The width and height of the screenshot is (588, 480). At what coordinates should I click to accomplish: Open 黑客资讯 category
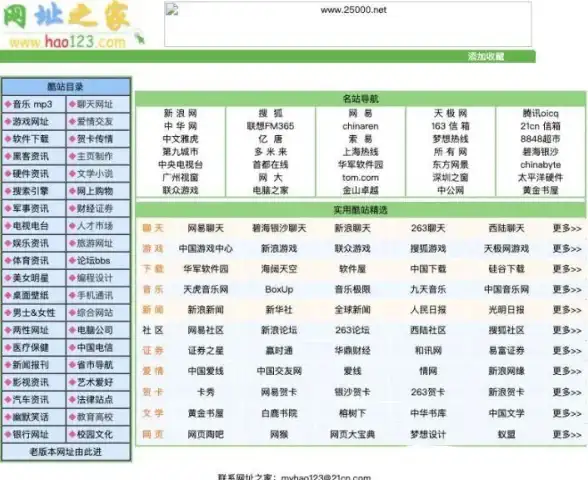tap(31, 156)
